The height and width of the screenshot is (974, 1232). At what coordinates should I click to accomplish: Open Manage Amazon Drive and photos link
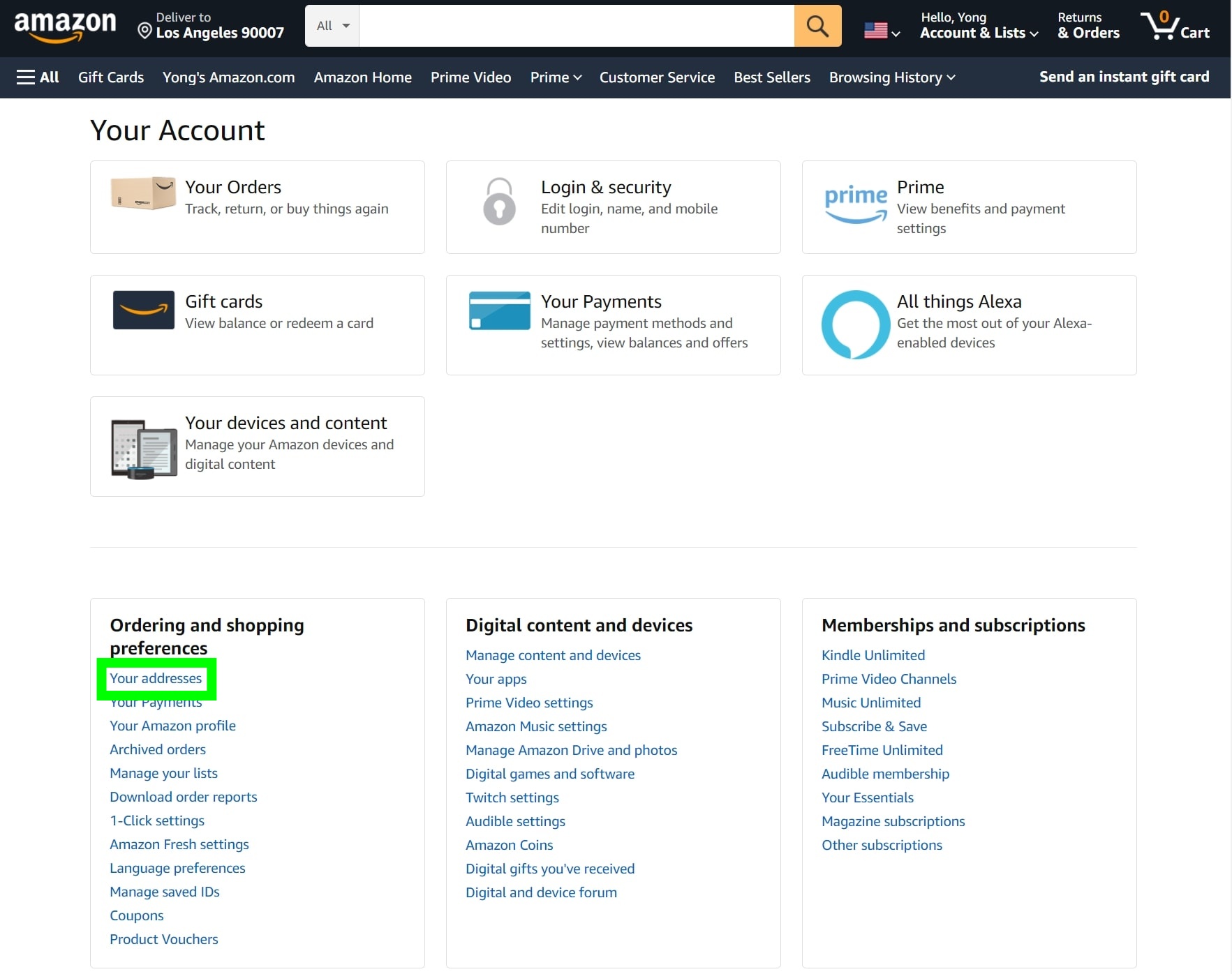[x=572, y=750]
